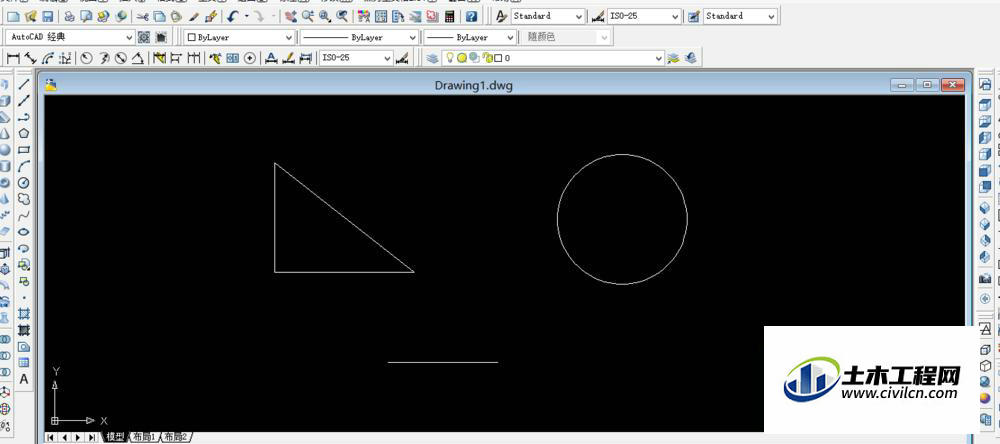Screen dimensions: 1000x444
Task: Select the Aligned Dimension tool
Action: click(x=31, y=58)
